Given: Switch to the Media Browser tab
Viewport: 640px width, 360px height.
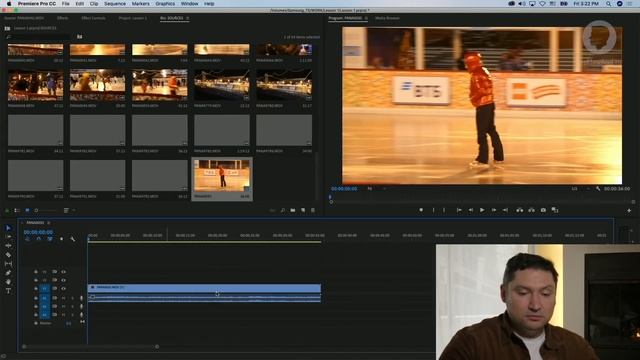Looking at the screenshot, I should click(x=387, y=18).
